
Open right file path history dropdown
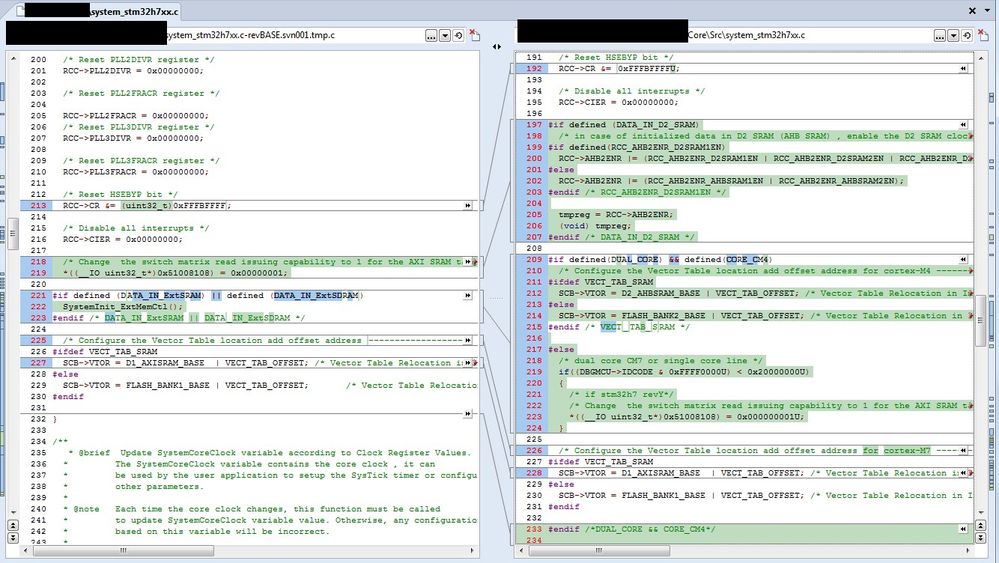coord(953,36)
